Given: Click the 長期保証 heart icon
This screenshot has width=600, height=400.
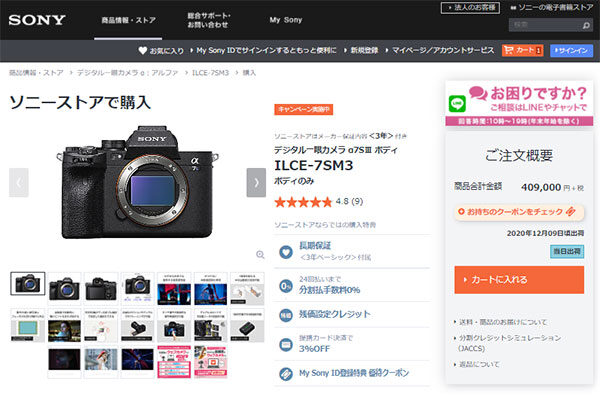Looking at the screenshot, I should 285,252.
